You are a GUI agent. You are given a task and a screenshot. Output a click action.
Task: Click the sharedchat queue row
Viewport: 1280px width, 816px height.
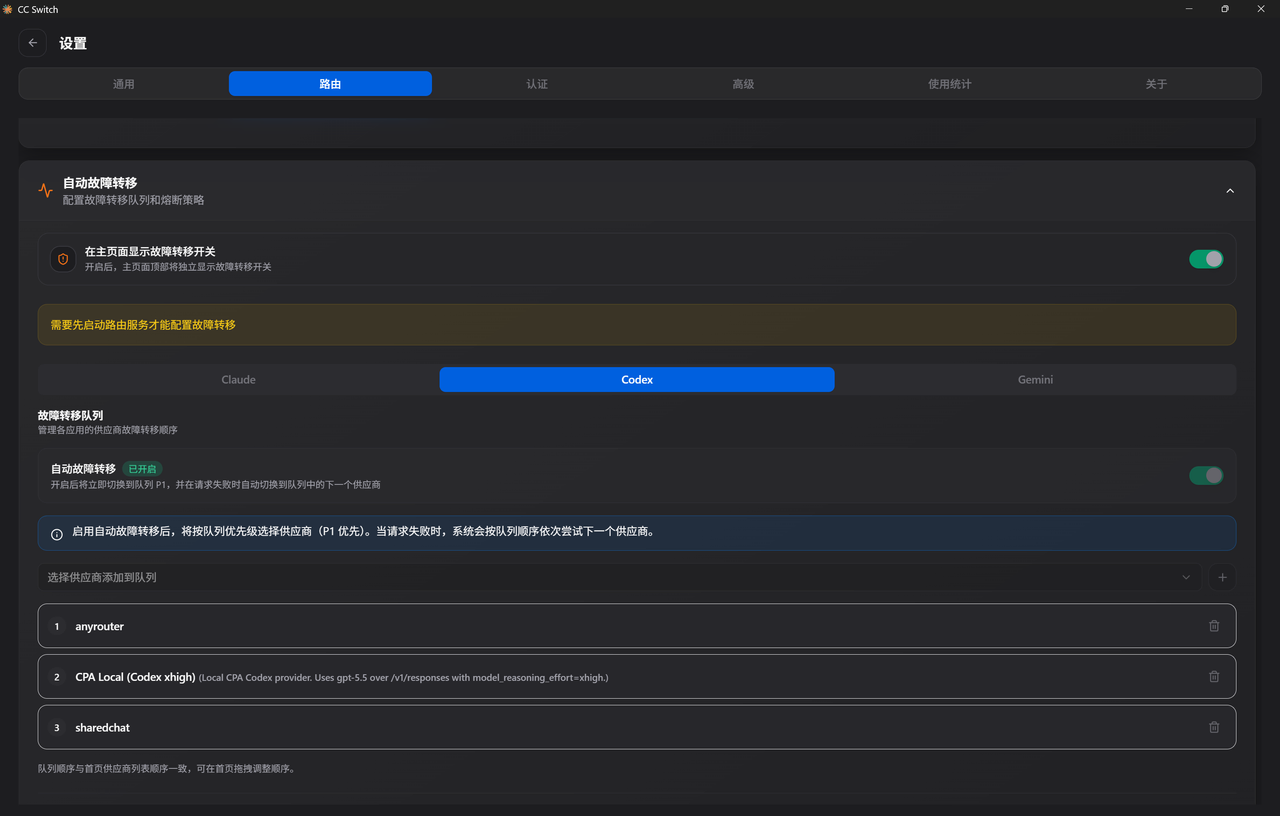pos(637,727)
